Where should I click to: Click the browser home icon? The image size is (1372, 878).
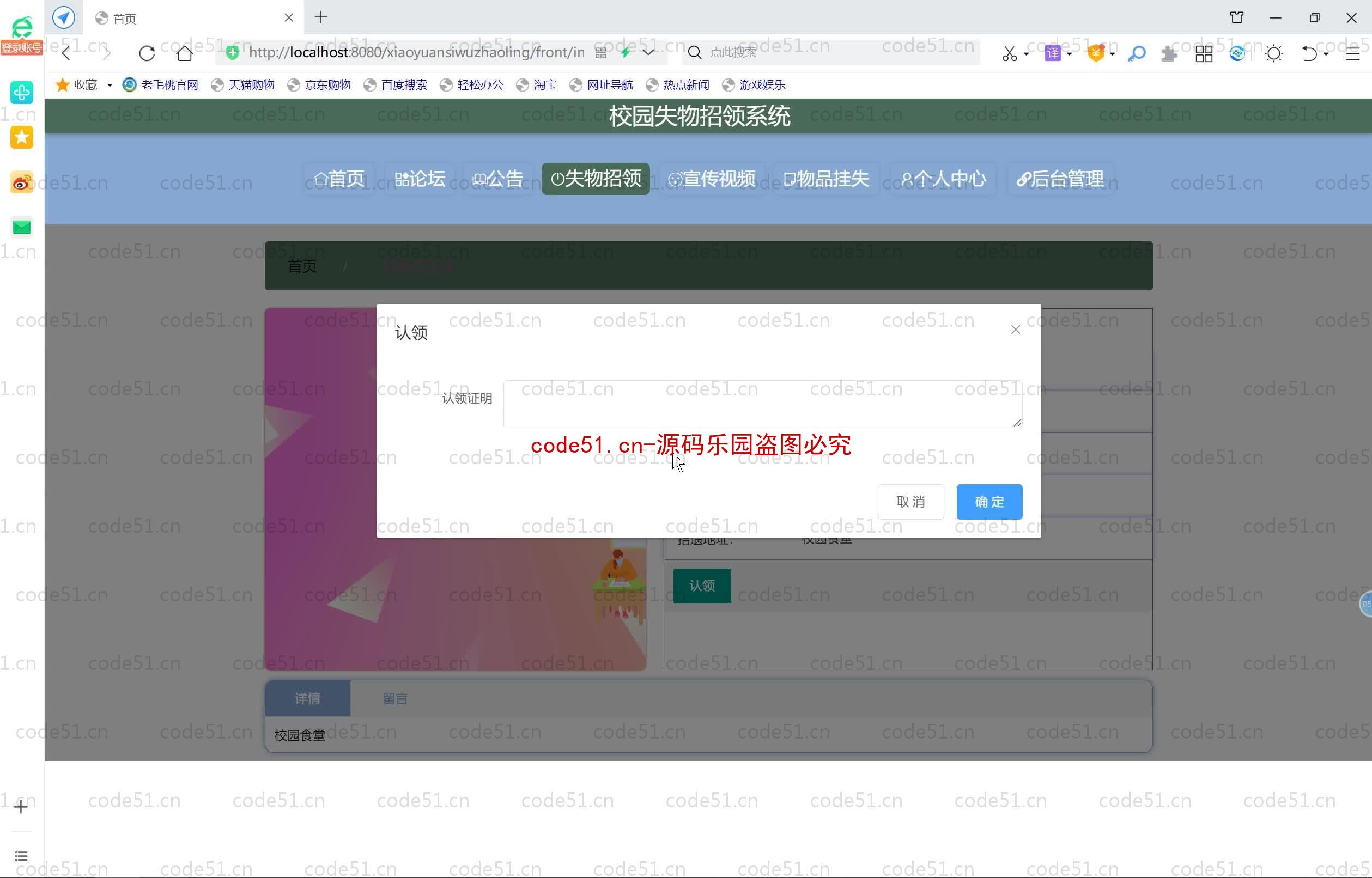184,53
